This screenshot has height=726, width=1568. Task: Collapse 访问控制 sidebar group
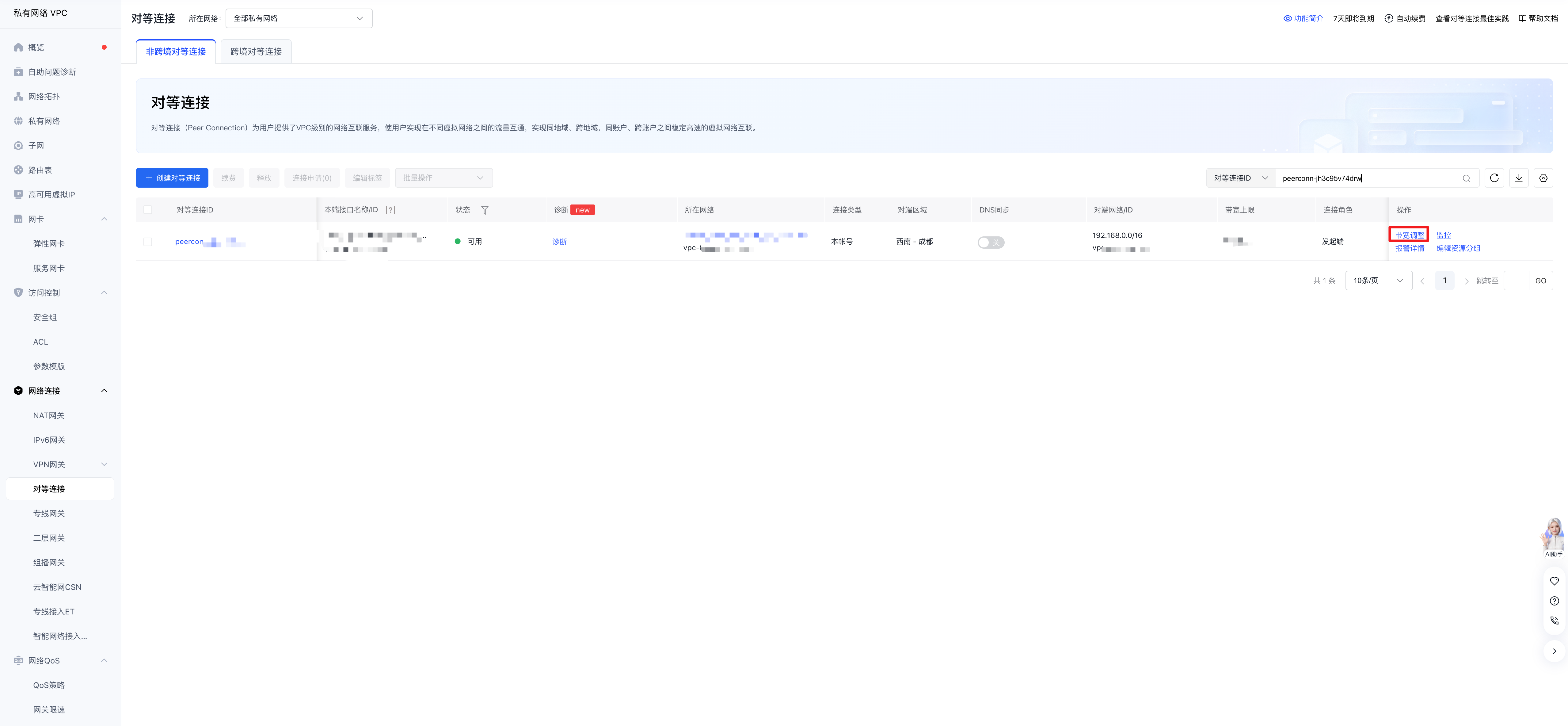(104, 293)
